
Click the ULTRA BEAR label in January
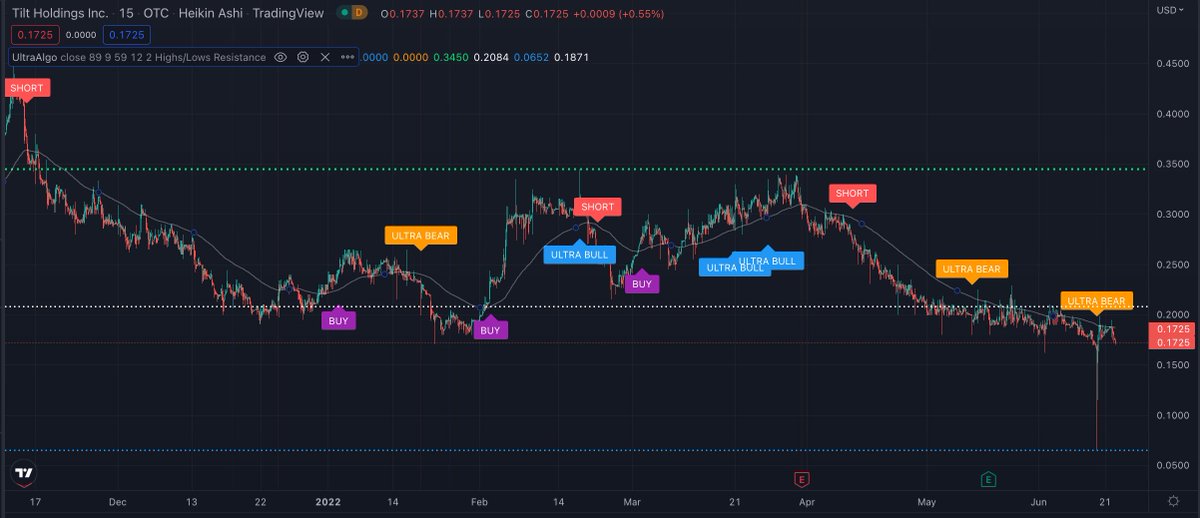point(421,237)
